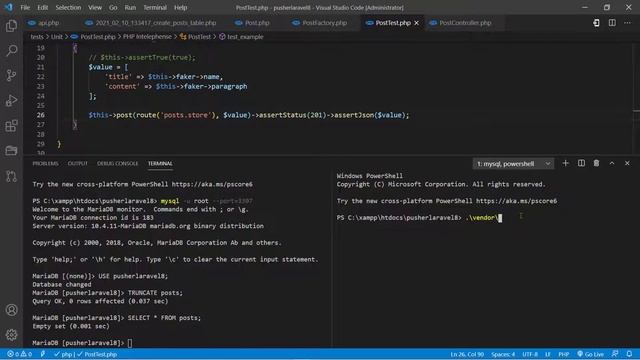
Task: Open the Manage gear icon
Action: (x=11, y=335)
